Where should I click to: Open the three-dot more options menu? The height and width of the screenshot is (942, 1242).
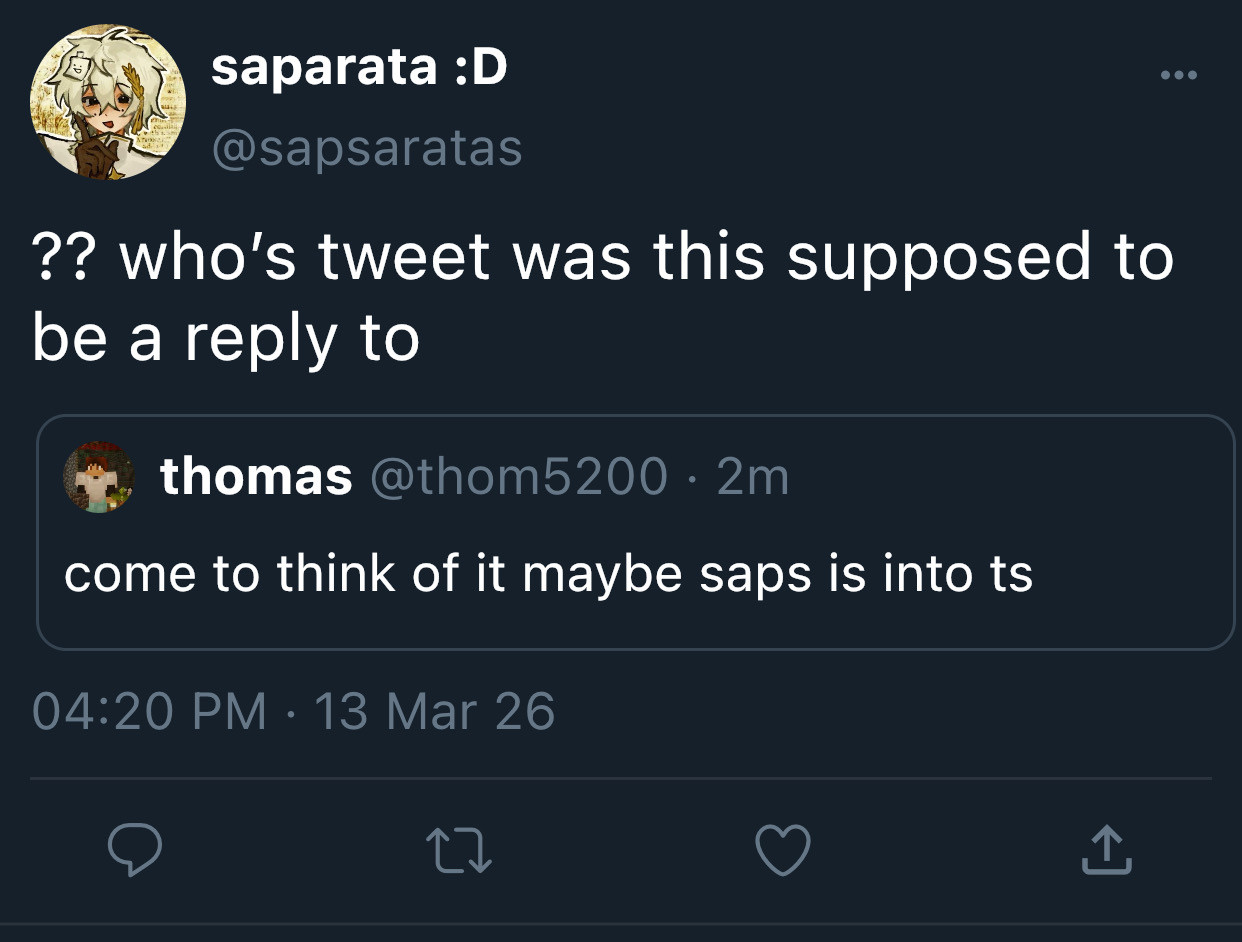(1178, 76)
